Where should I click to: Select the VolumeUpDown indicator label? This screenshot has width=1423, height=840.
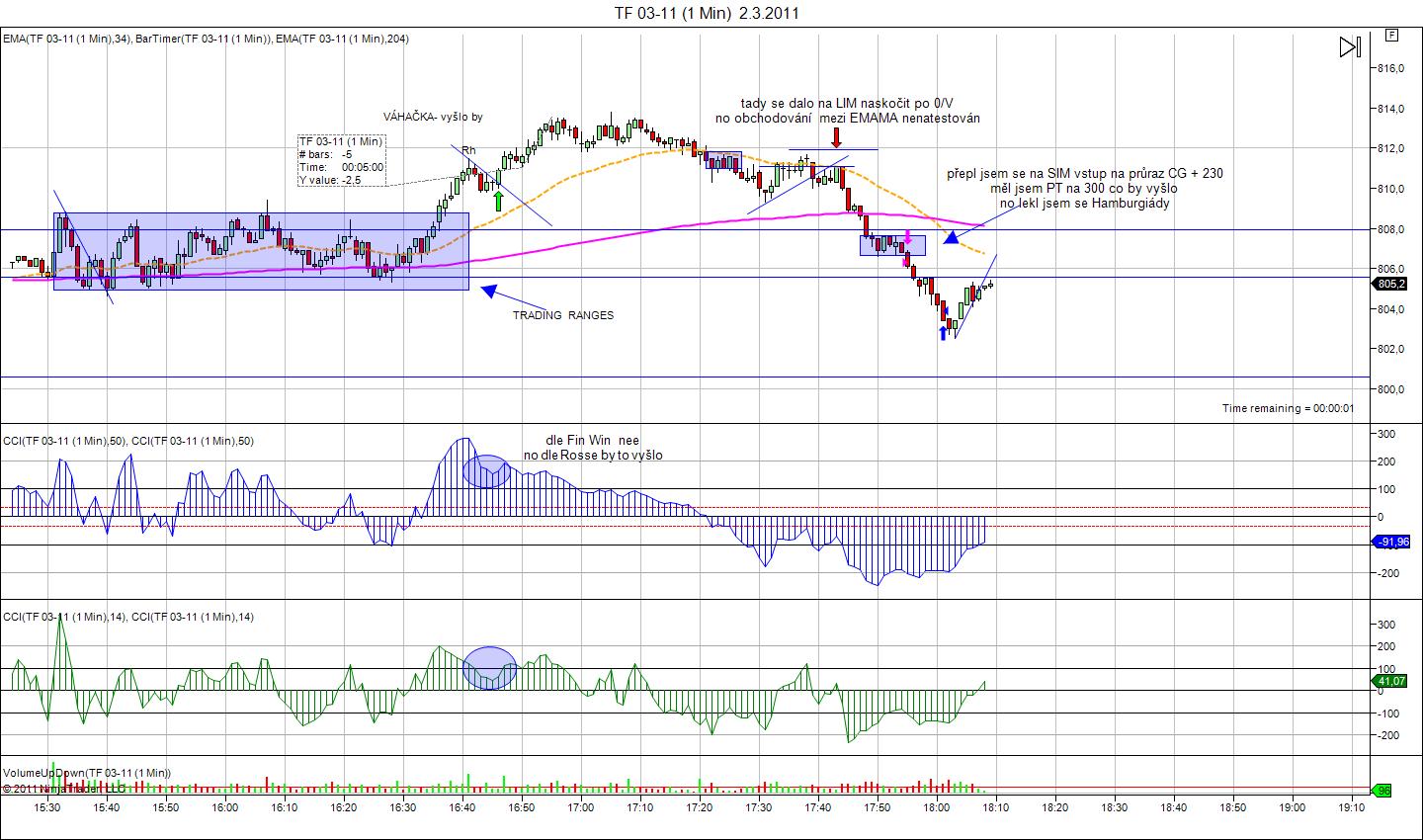coord(87,773)
